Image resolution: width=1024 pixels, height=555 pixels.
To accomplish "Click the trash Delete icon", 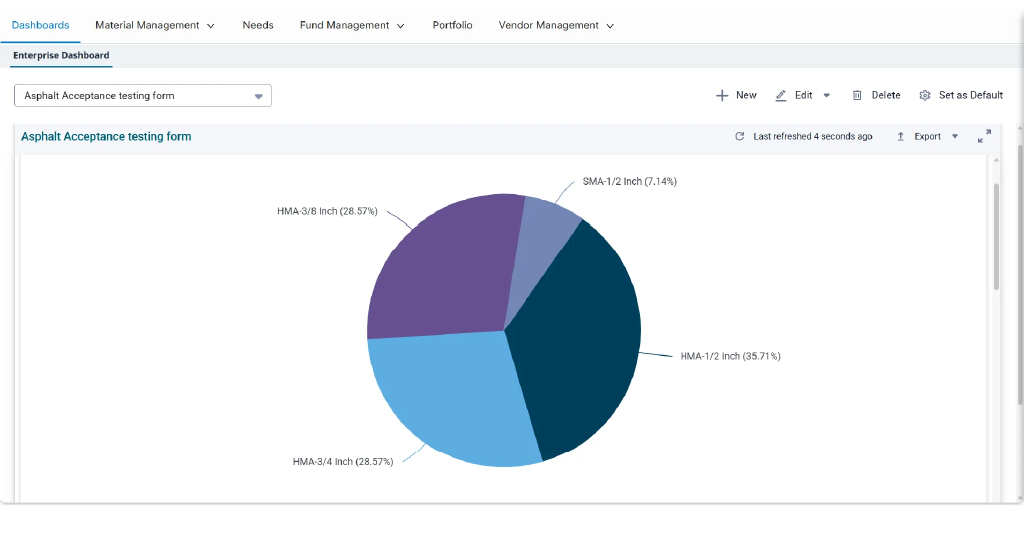I will 857,95.
